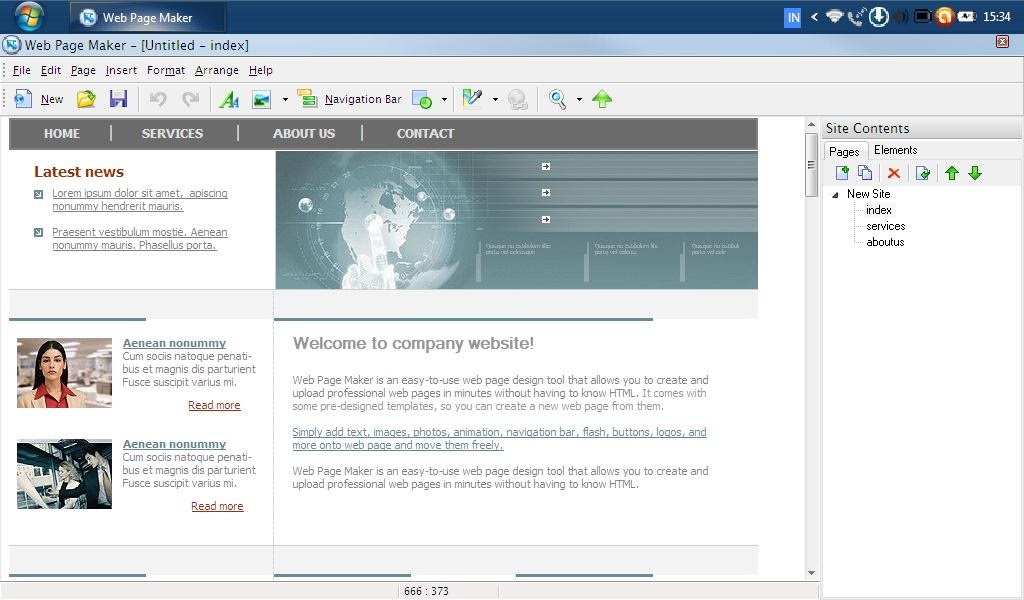Click the first 'Aenean nonummy' heading link
The width and height of the screenshot is (1024, 600).
click(x=174, y=343)
